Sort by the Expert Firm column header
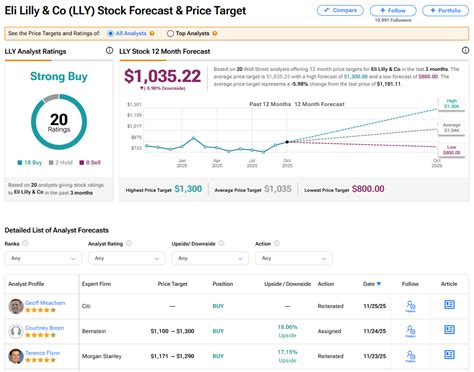 [x=96, y=284]
